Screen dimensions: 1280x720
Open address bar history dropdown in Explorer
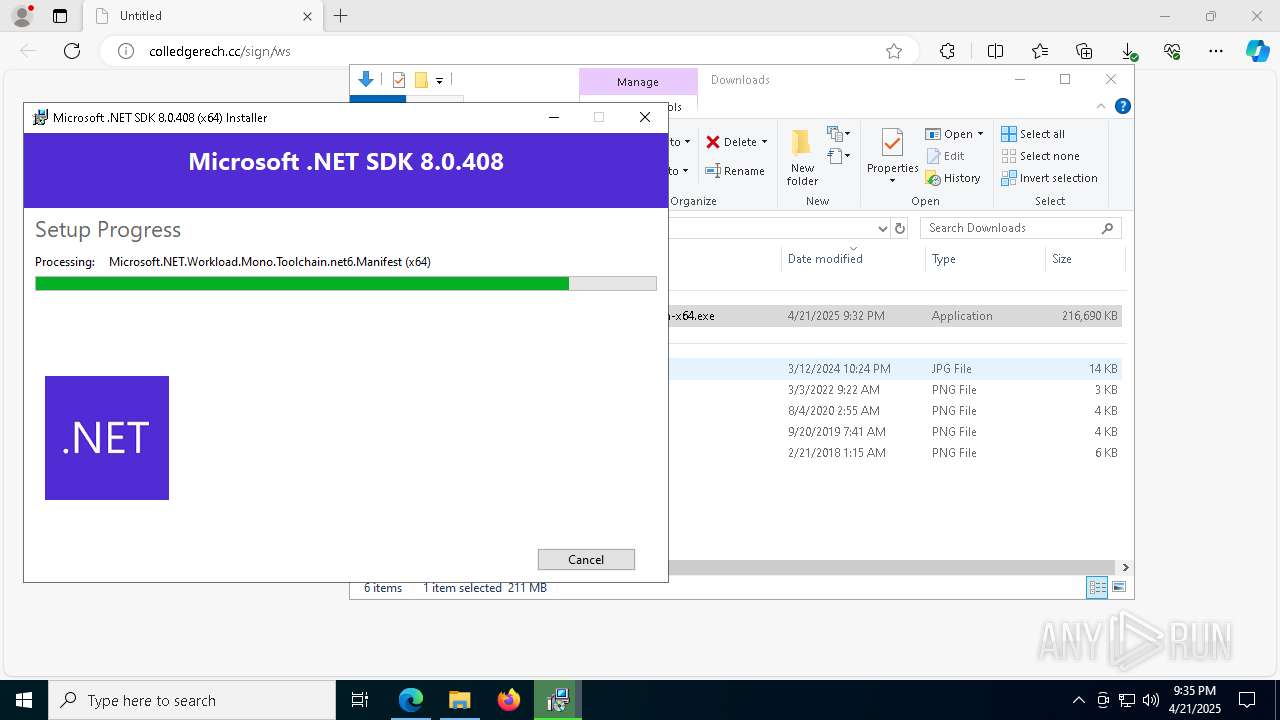[x=882, y=228]
